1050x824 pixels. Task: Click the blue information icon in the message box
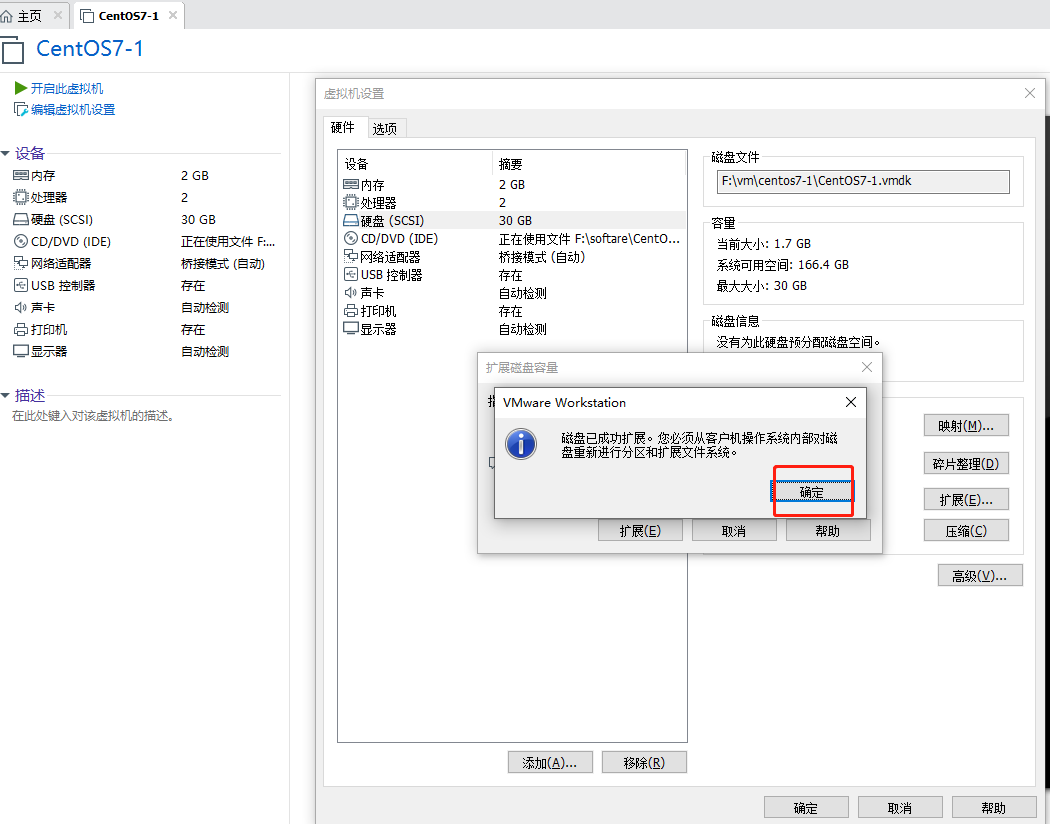(521, 444)
